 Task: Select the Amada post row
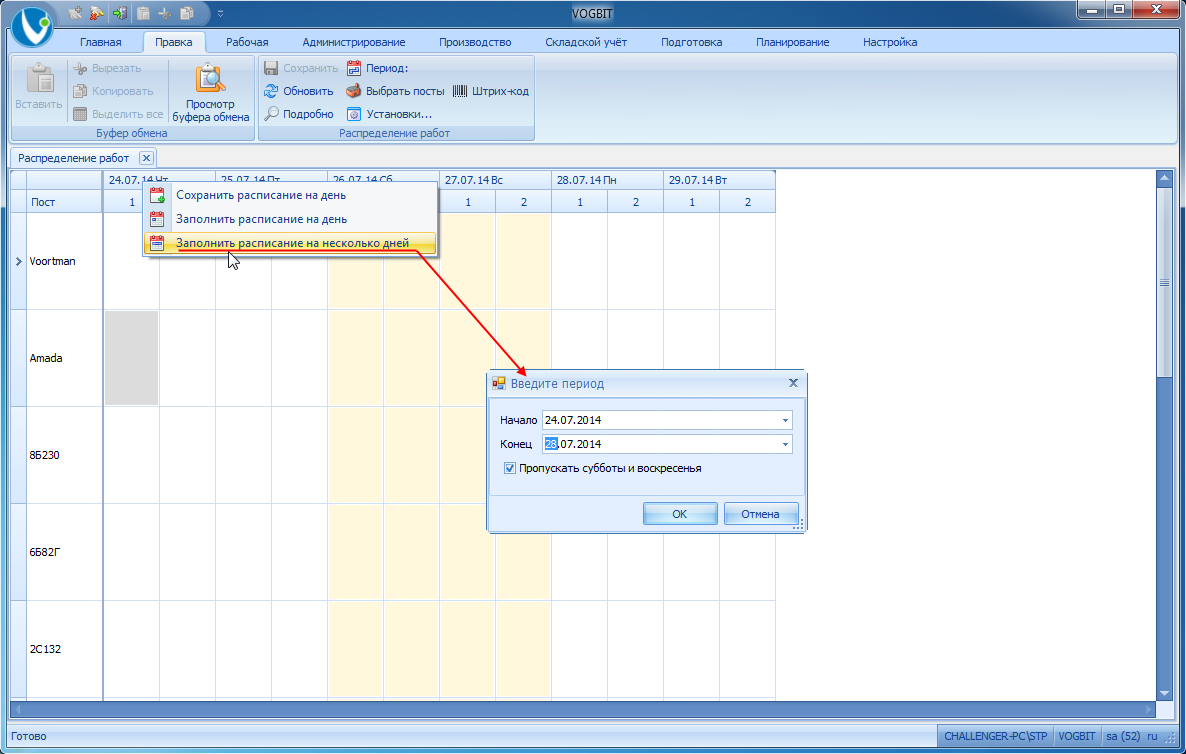[64, 358]
